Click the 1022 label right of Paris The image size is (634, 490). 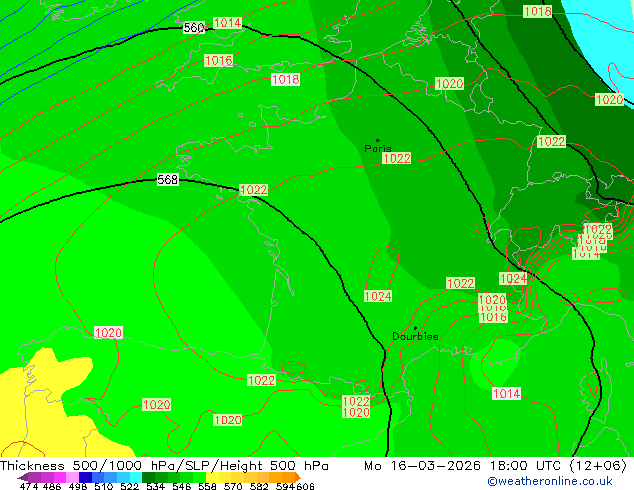pos(397,158)
